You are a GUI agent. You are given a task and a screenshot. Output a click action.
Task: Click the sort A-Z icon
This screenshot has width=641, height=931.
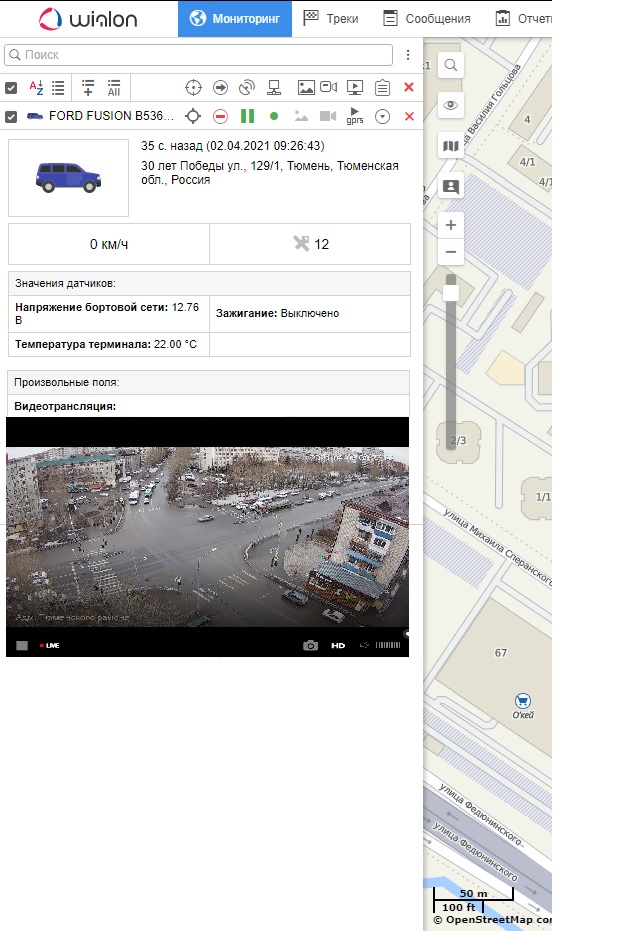coord(36,88)
